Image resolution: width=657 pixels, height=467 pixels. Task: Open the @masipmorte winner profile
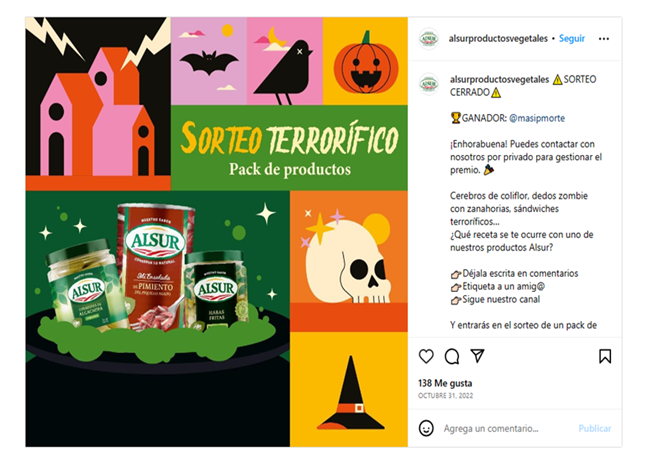[537, 118]
